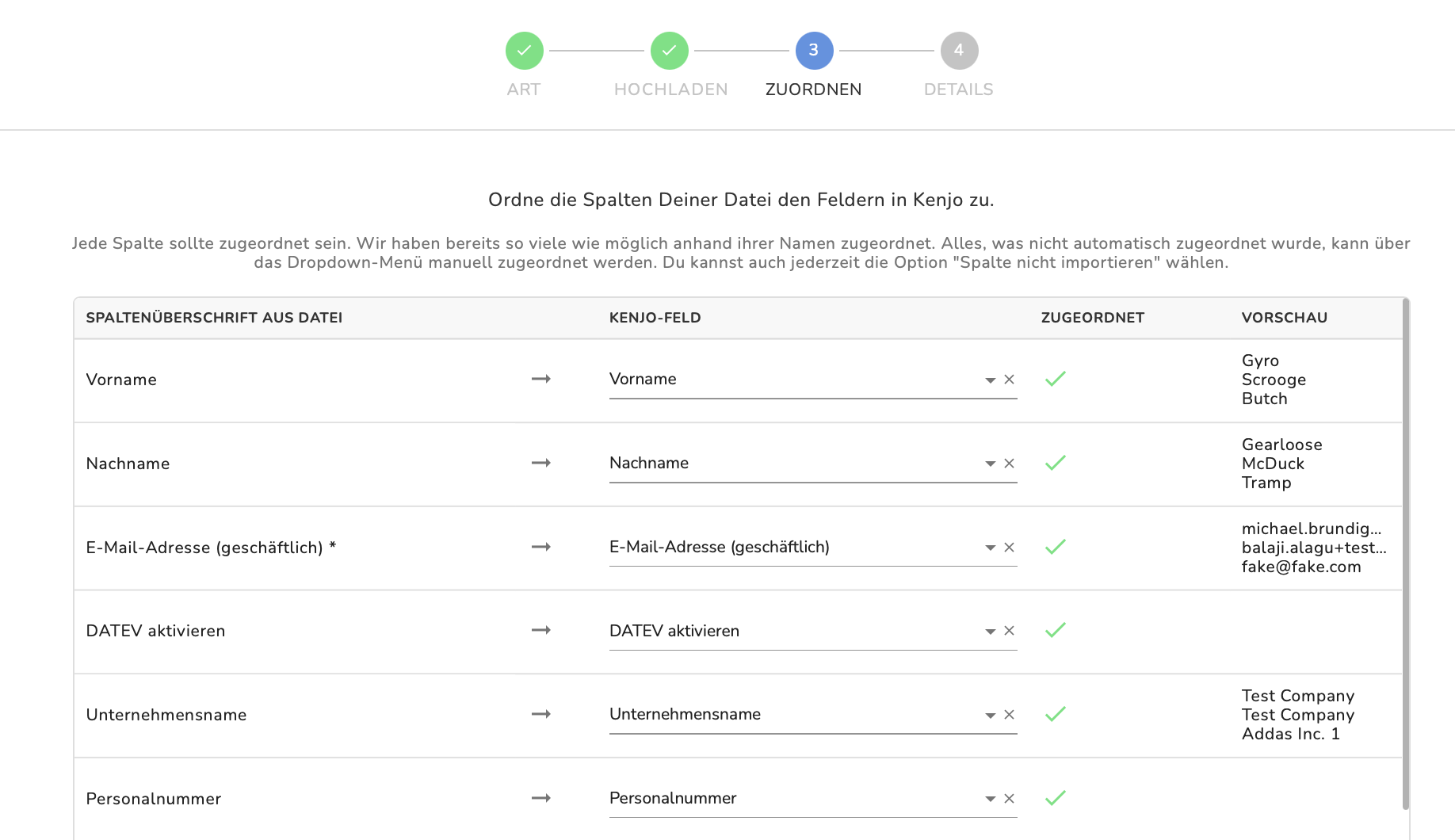Click source column 'Personalnummer'
The height and width of the screenshot is (840, 1455).
tap(154, 799)
